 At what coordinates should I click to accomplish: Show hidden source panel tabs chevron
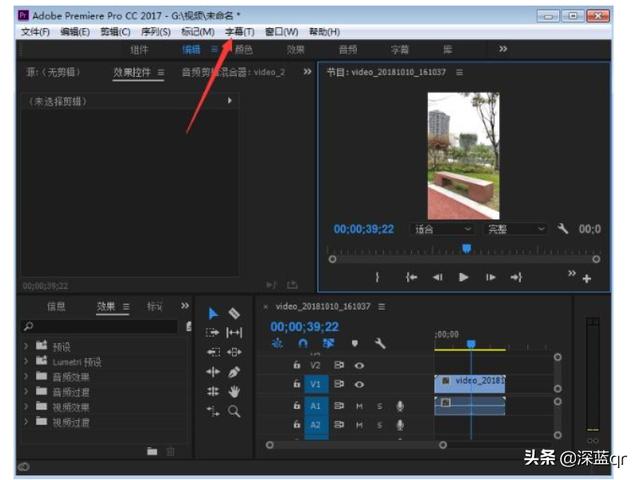tap(307, 72)
